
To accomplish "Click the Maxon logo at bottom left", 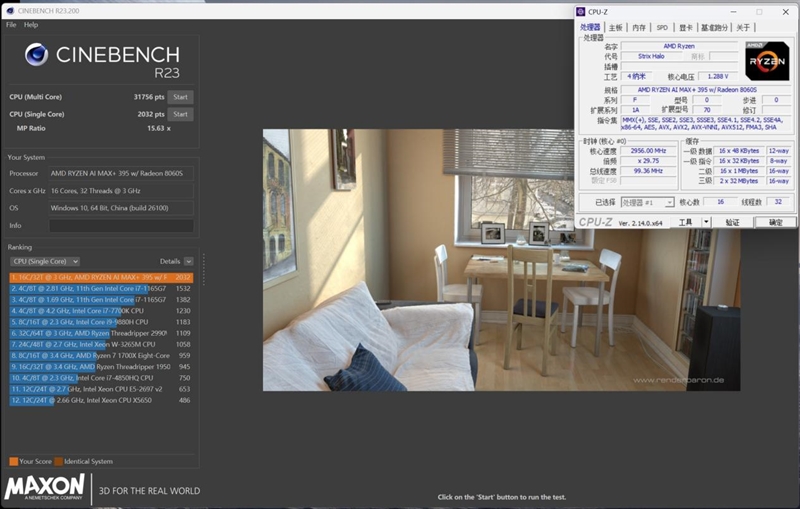I will pyautogui.click(x=44, y=489).
